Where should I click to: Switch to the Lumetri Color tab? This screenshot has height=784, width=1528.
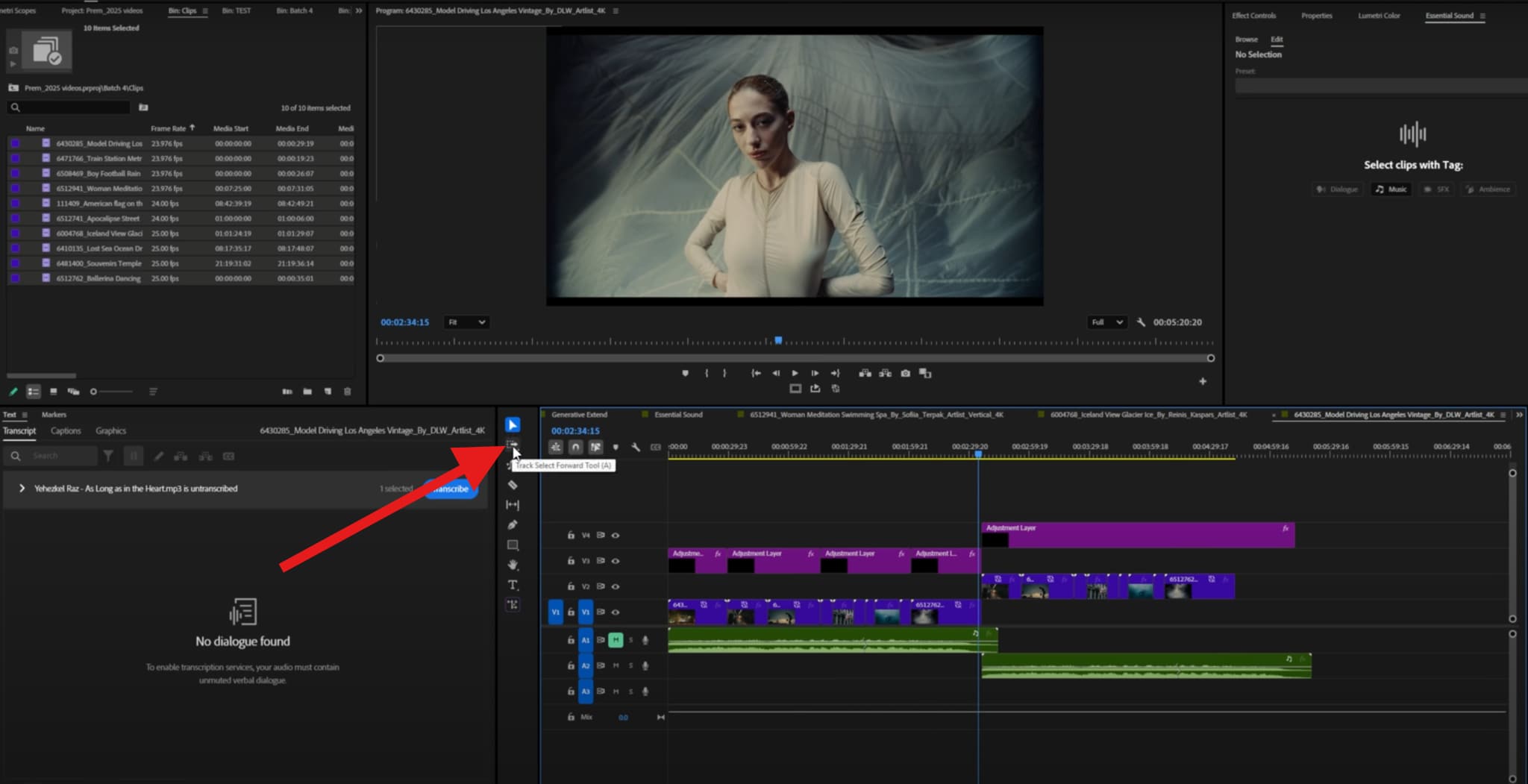(x=1378, y=15)
